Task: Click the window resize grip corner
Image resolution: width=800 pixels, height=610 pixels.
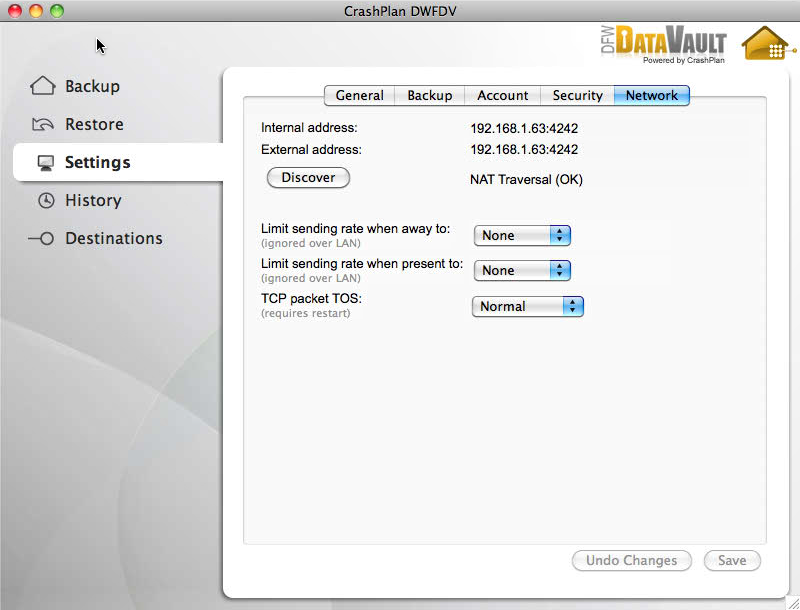Action: (x=793, y=603)
